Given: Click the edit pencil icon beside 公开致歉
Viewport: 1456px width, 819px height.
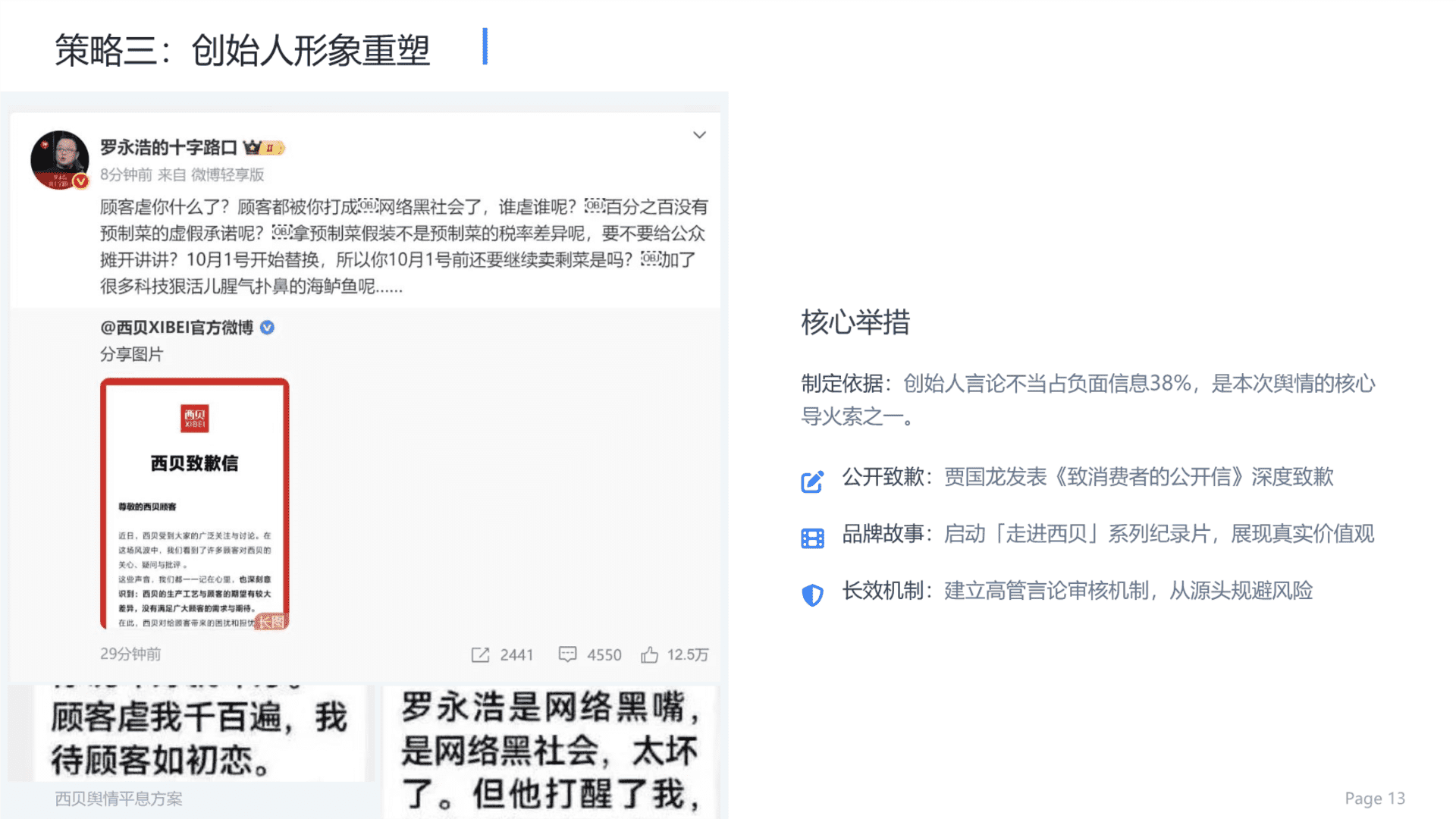Looking at the screenshot, I should 812,482.
